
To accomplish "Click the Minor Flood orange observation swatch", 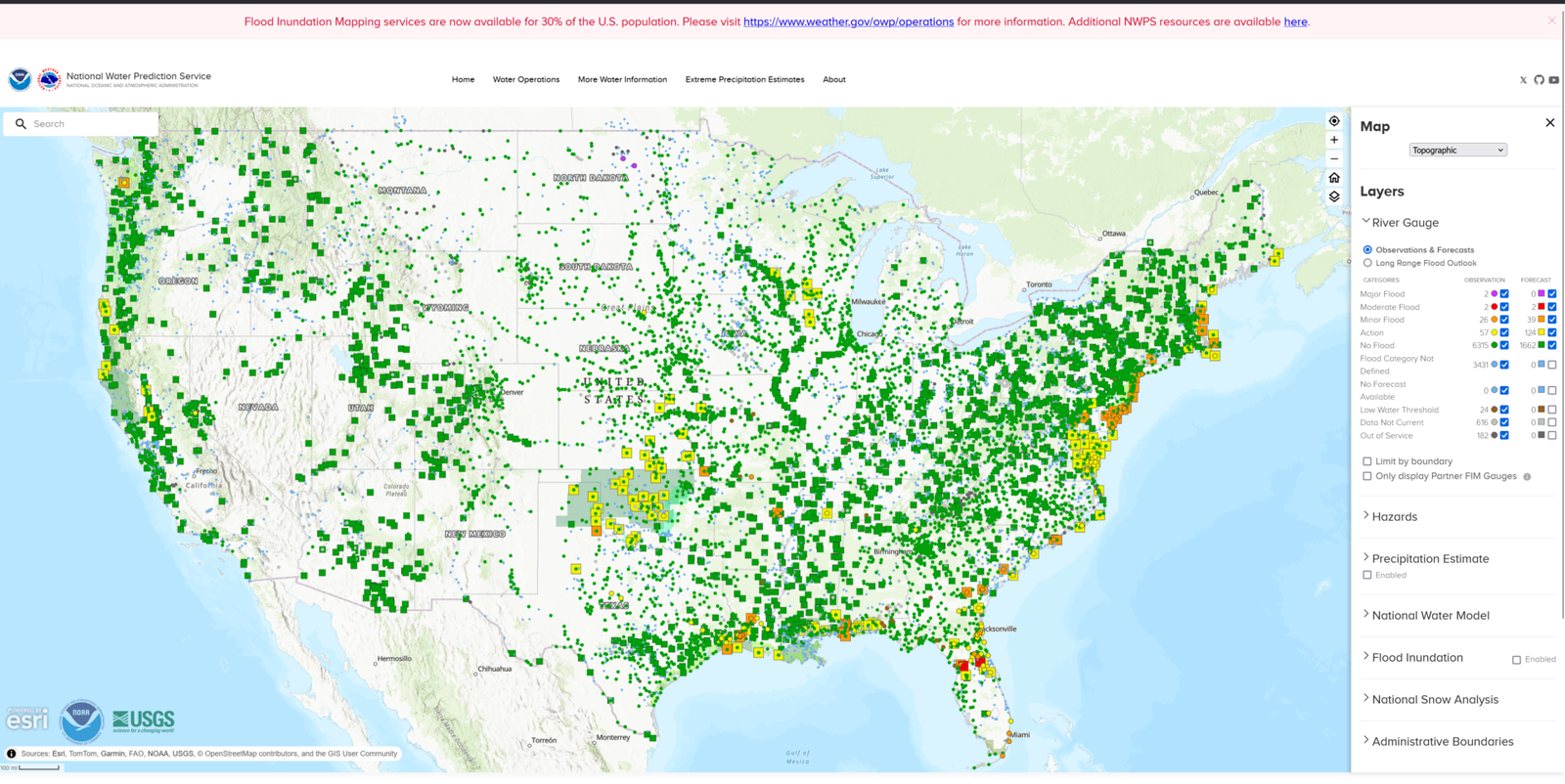I will (1495, 320).
